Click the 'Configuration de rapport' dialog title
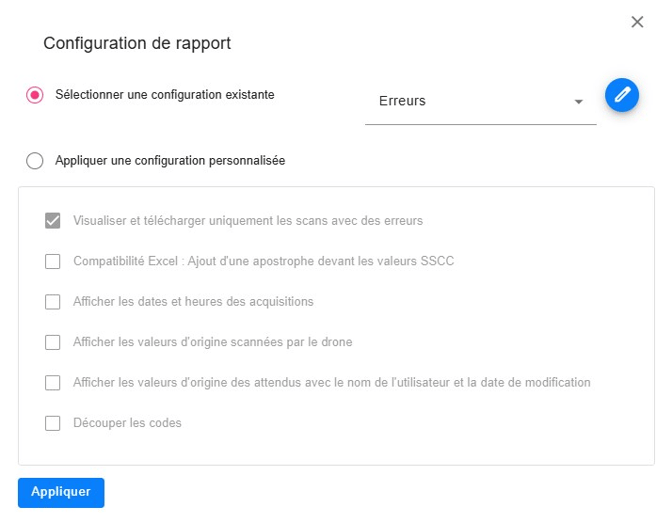 click(x=137, y=44)
